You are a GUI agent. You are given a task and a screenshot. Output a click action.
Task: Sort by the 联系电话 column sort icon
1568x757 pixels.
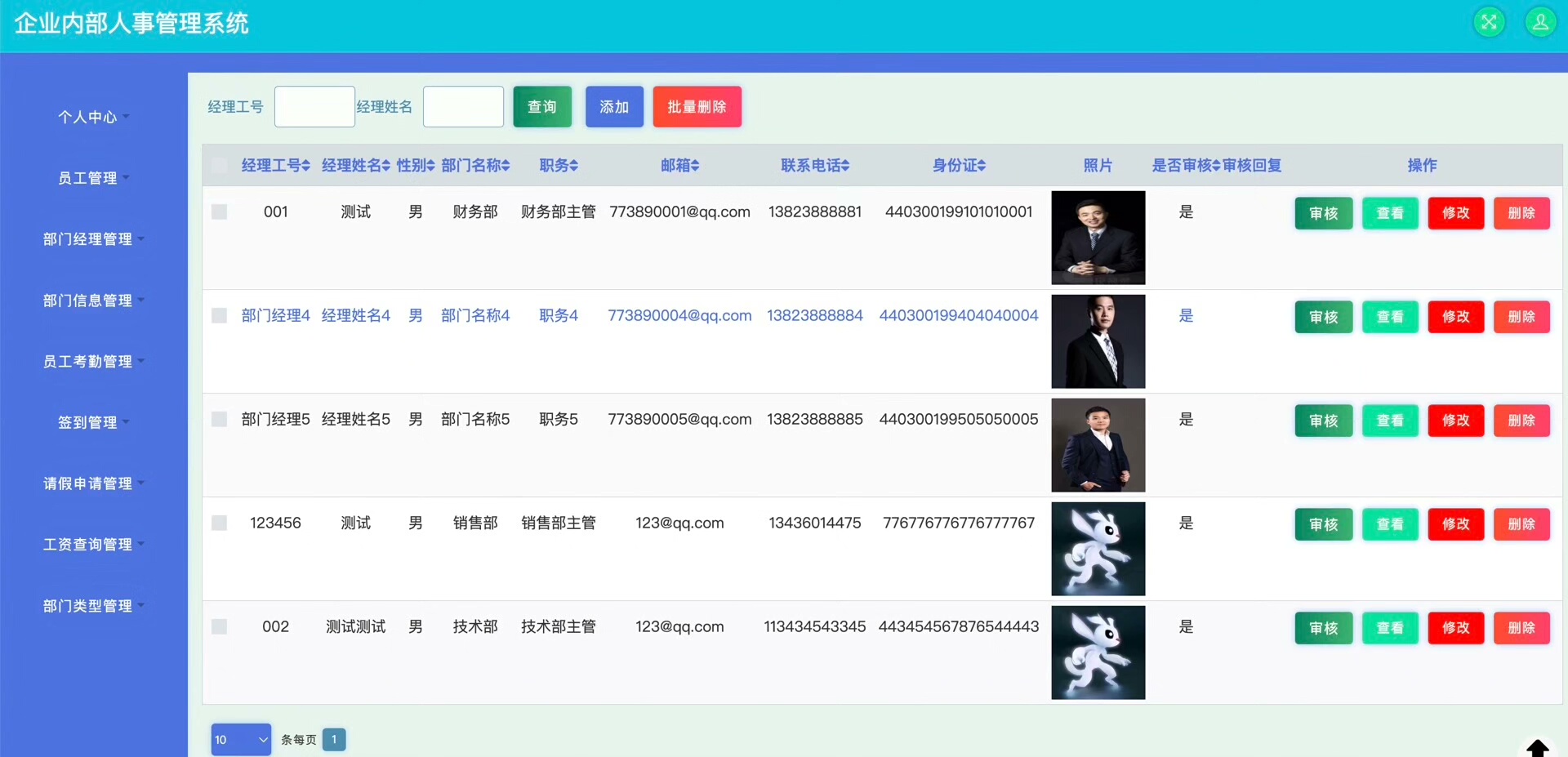845,166
